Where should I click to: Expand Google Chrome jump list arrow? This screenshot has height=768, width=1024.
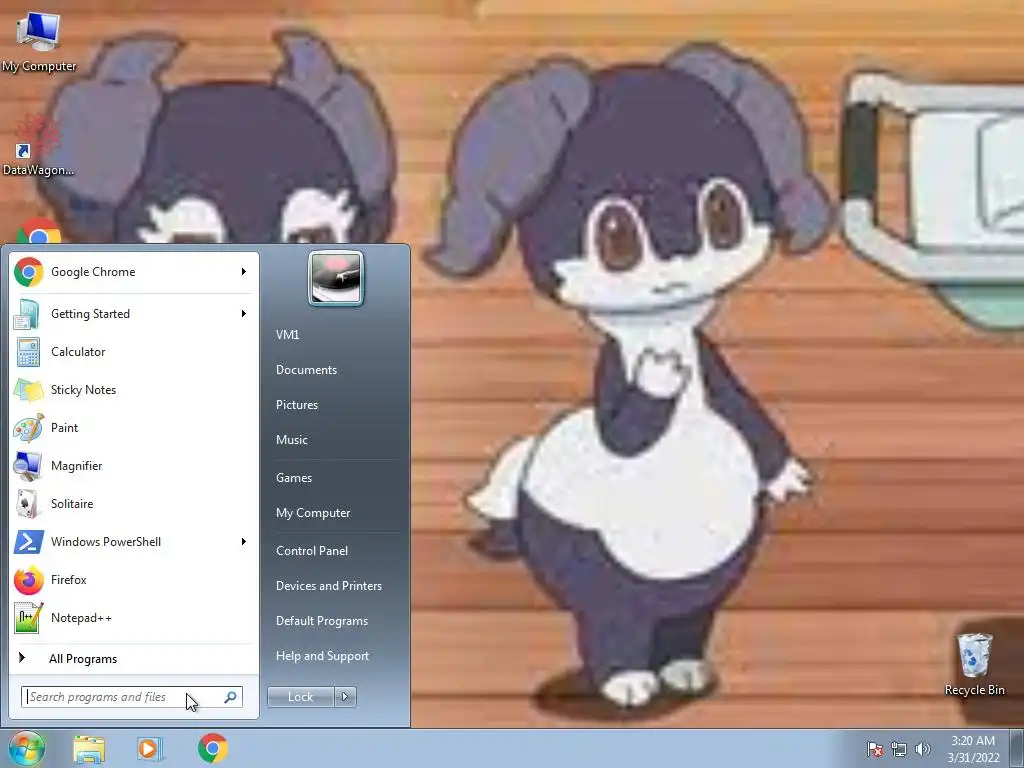244,272
